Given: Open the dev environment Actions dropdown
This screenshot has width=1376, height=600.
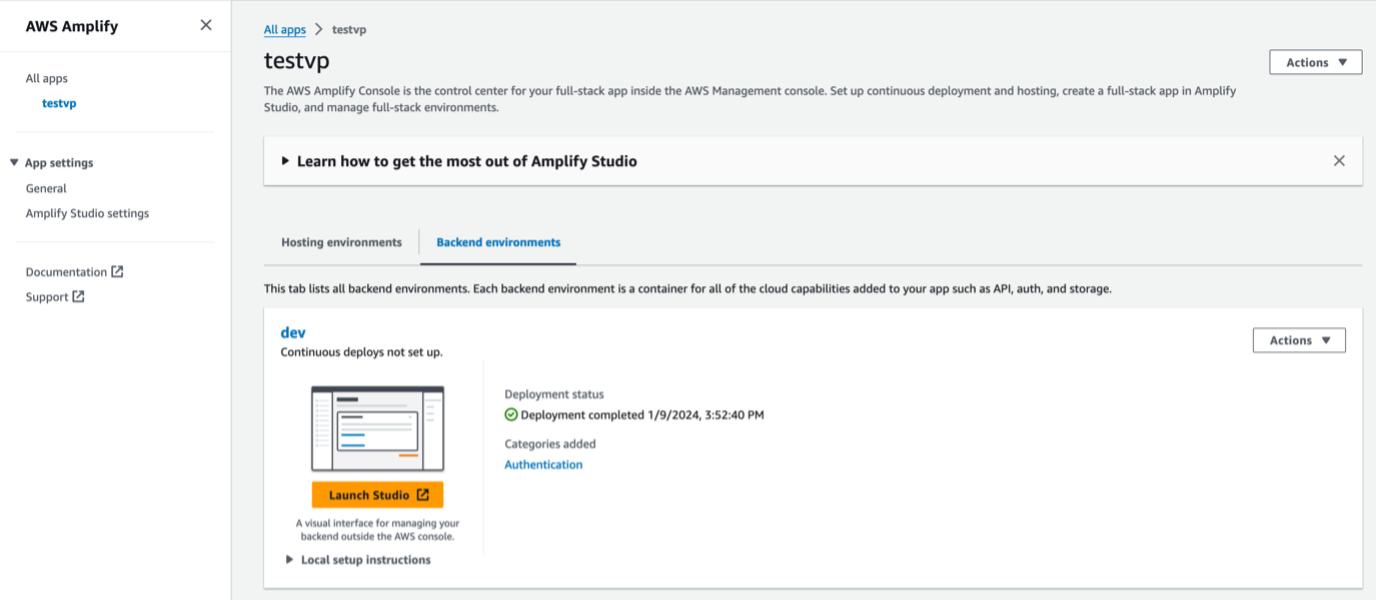Looking at the screenshot, I should pos(1298,340).
